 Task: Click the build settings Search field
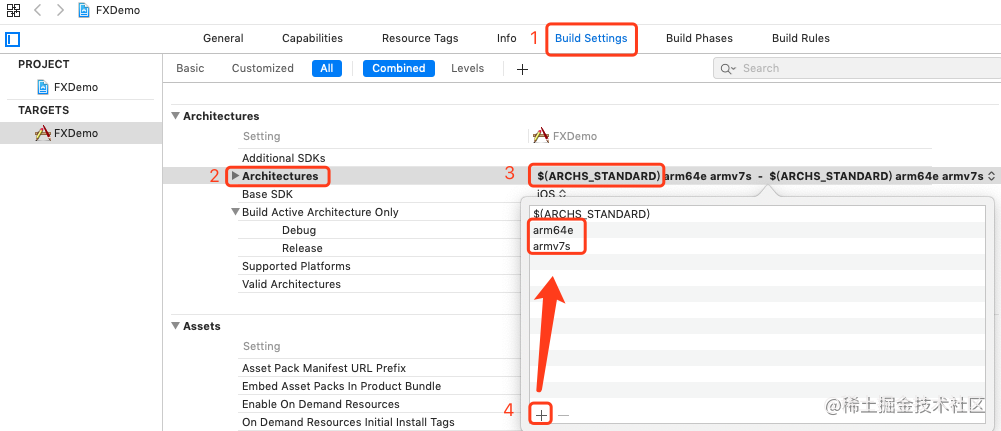click(855, 68)
